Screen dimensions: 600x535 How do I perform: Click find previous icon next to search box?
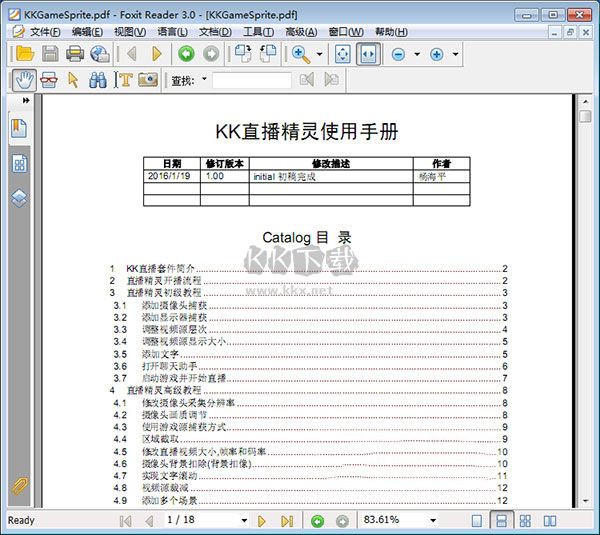tap(307, 80)
